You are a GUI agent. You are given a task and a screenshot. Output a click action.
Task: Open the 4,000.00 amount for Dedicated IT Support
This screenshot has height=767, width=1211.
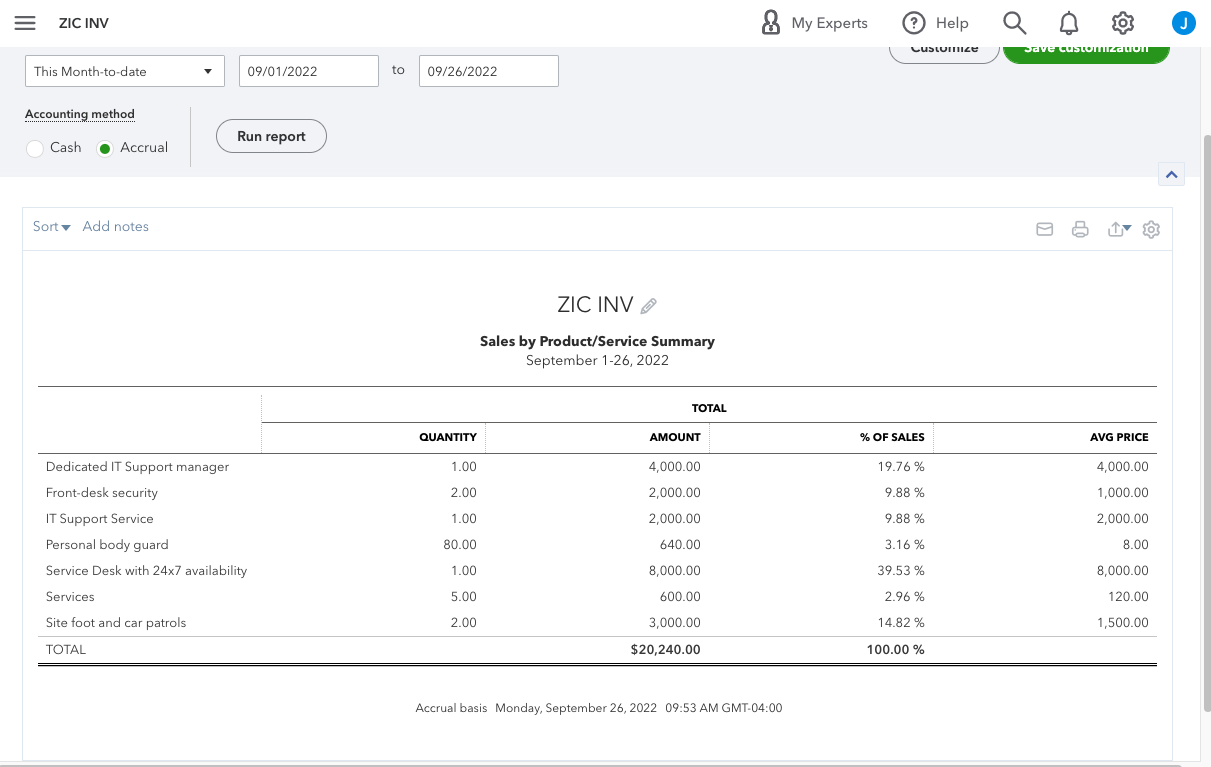coord(675,467)
